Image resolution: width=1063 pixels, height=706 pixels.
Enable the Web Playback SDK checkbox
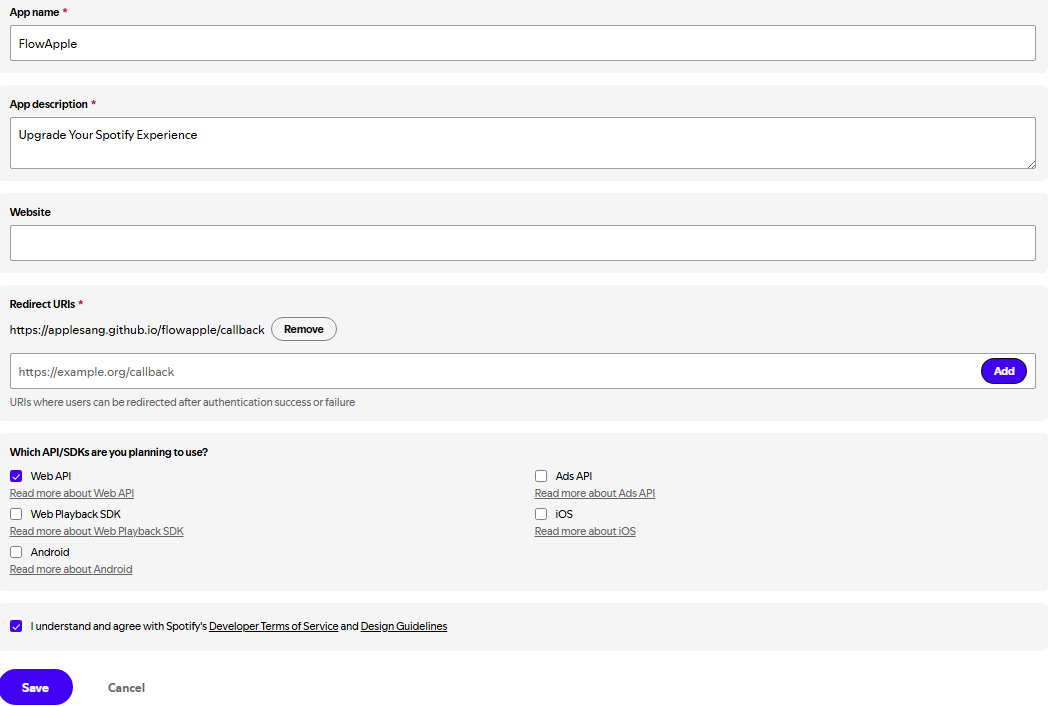(16, 514)
